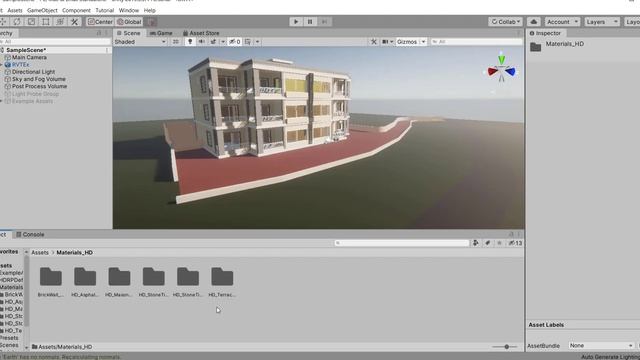
Task: Select the Rotate tool in the toolbar
Action: click(17, 22)
